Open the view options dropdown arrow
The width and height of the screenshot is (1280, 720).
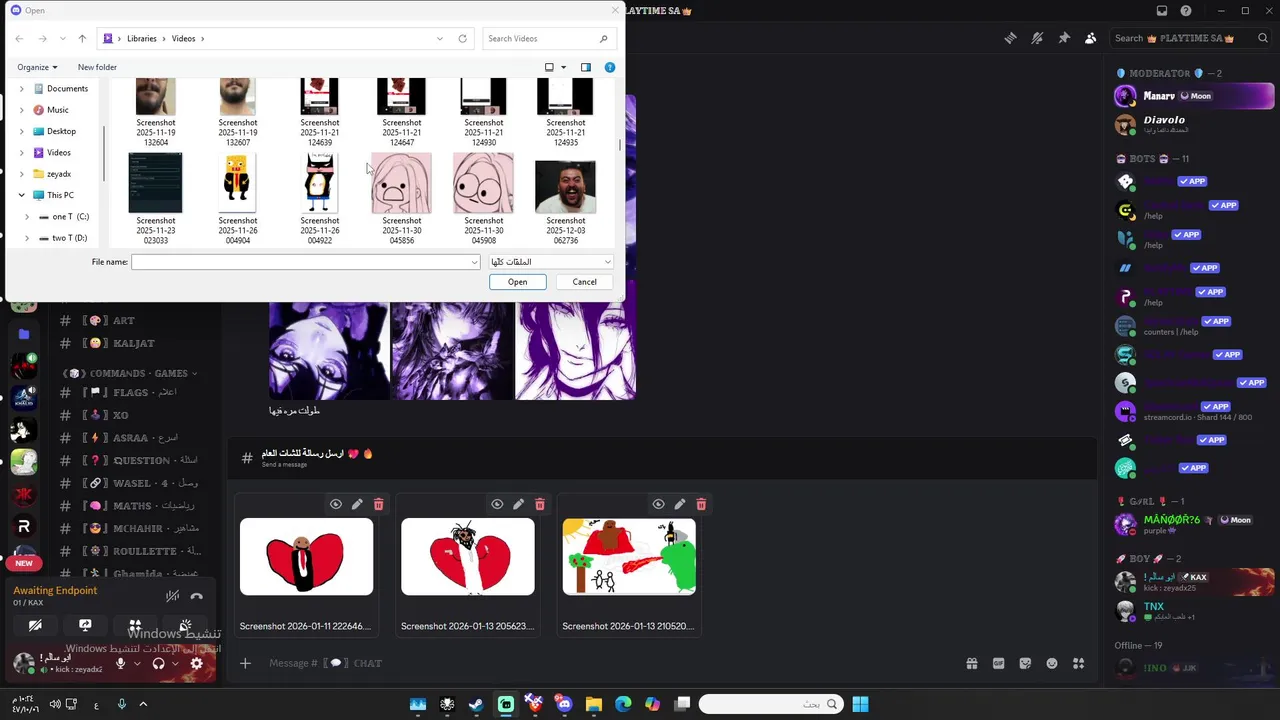click(x=563, y=67)
